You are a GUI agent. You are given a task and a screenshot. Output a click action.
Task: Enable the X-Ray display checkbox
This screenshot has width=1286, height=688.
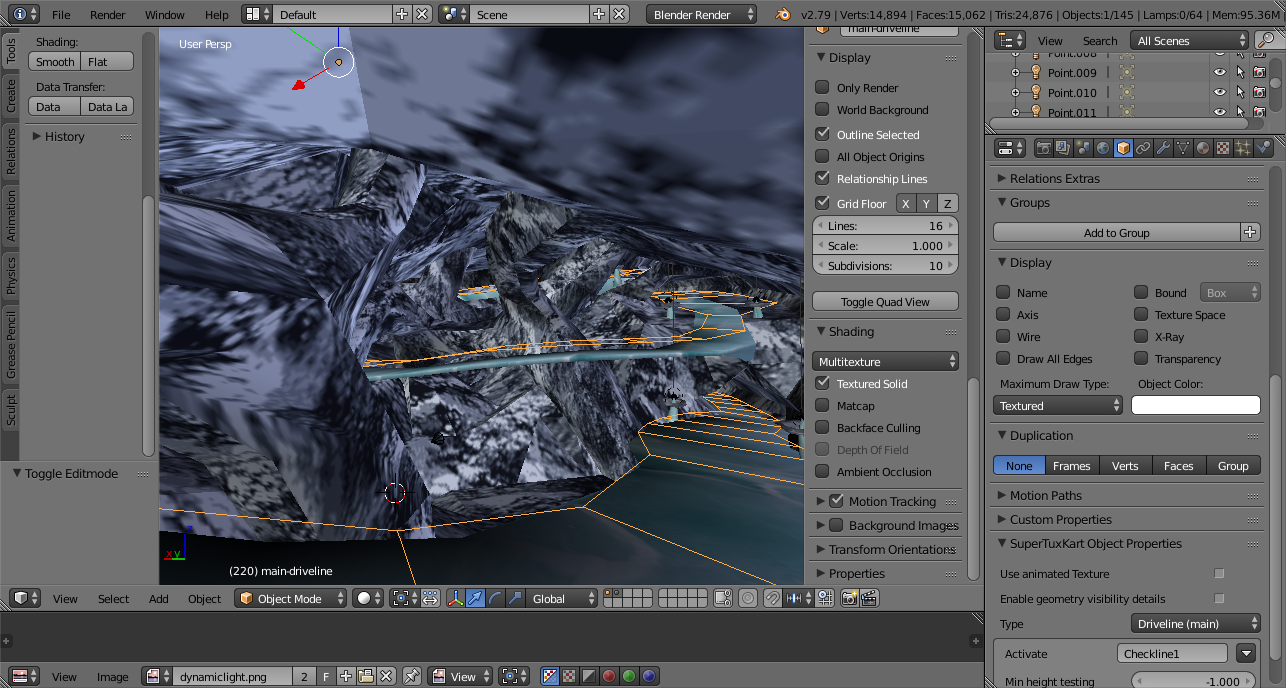point(1141,337)
